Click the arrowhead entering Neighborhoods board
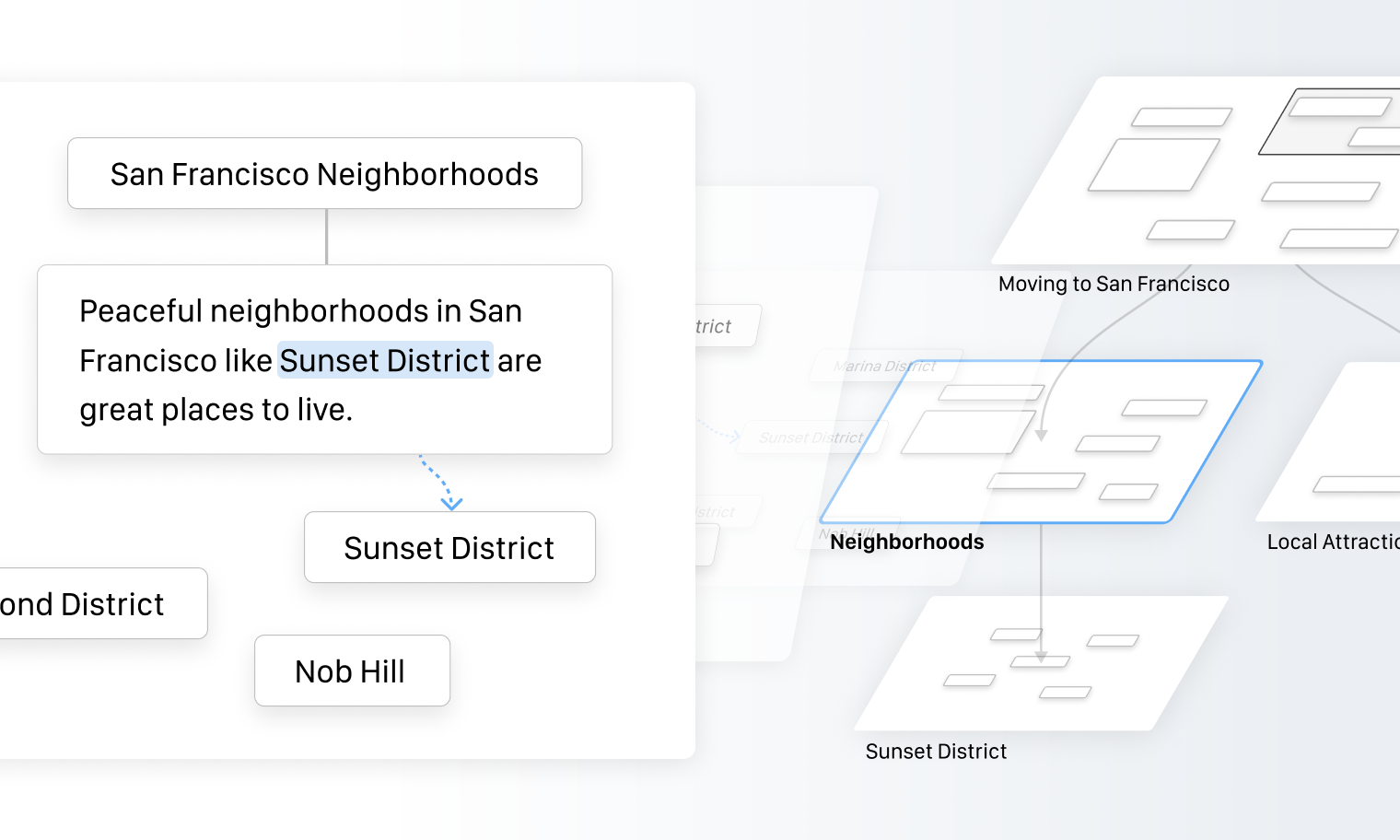The height and width of the screenshot is (840, 1400). [x=1041, y=436]
